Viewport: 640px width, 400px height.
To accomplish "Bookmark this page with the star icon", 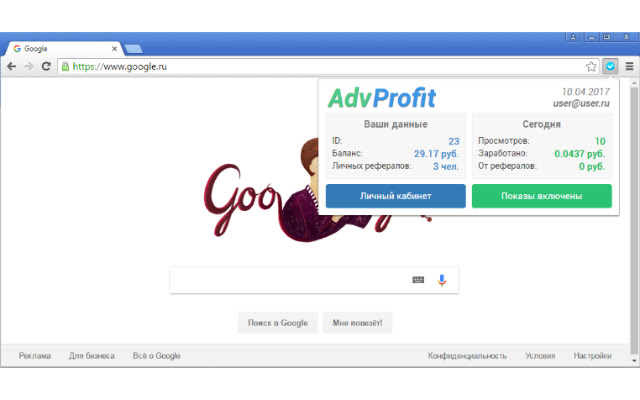I will point(591,67).
